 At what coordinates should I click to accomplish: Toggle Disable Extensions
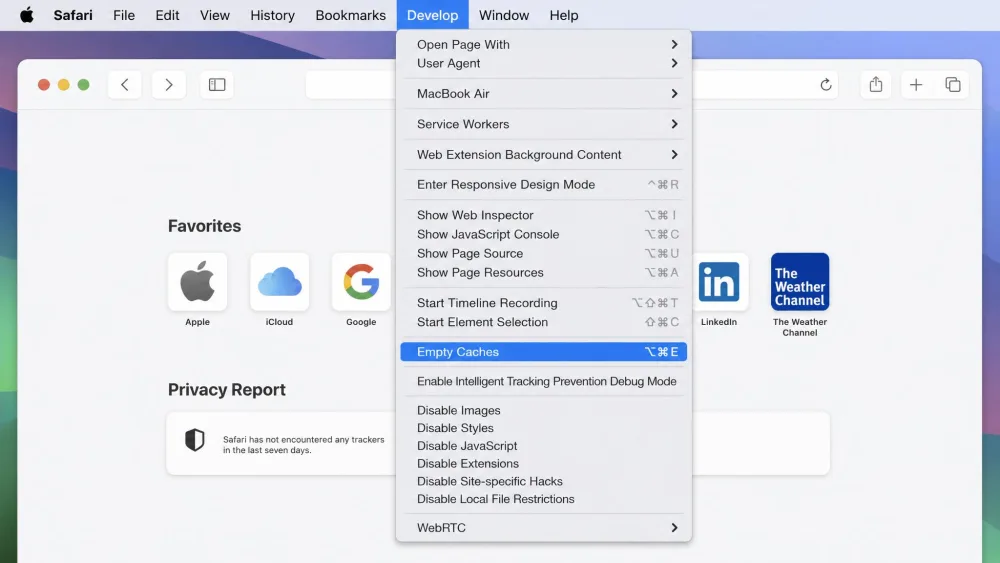click(543, 464)
